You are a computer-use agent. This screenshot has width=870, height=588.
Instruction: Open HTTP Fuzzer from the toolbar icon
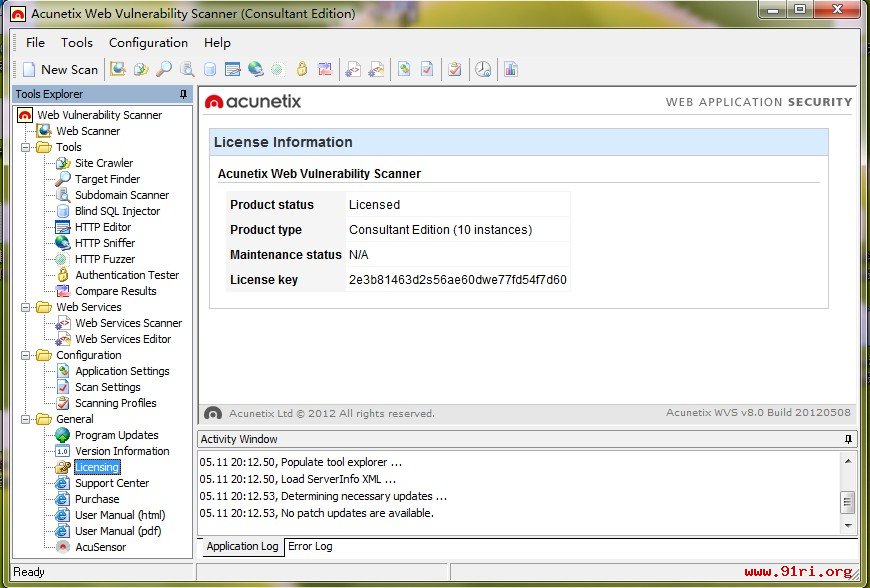pyautogui.click(x=277, y=69)
